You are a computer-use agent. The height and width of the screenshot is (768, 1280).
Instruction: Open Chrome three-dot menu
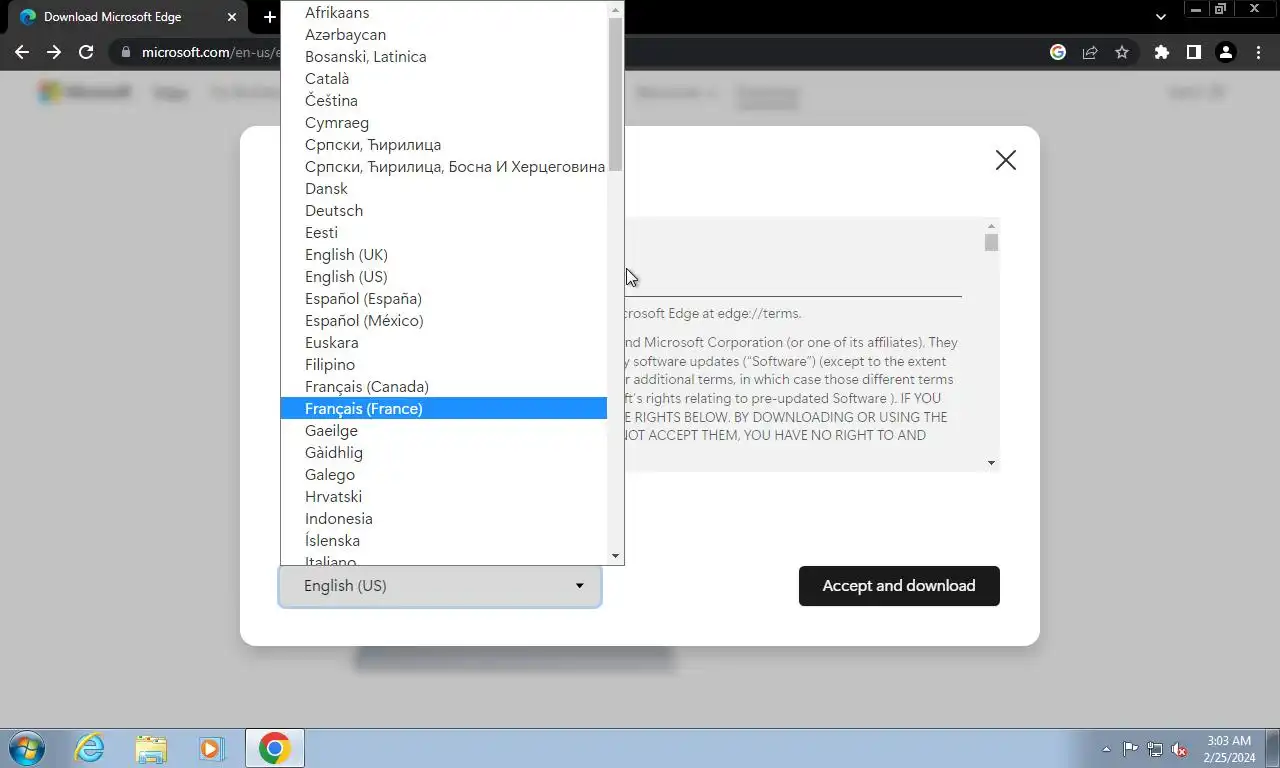pos(1257,52)
